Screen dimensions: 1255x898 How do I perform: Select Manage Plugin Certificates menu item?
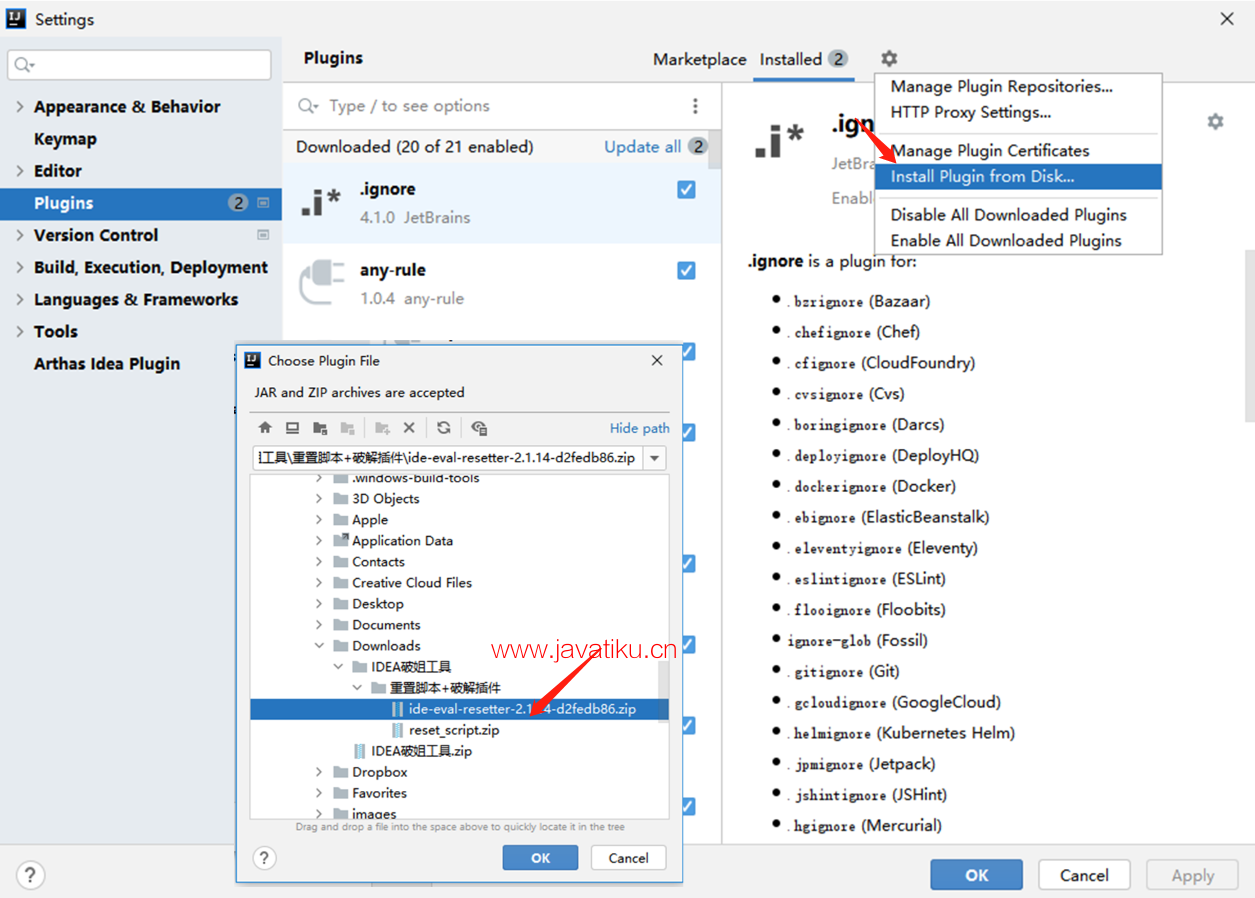1018,150
